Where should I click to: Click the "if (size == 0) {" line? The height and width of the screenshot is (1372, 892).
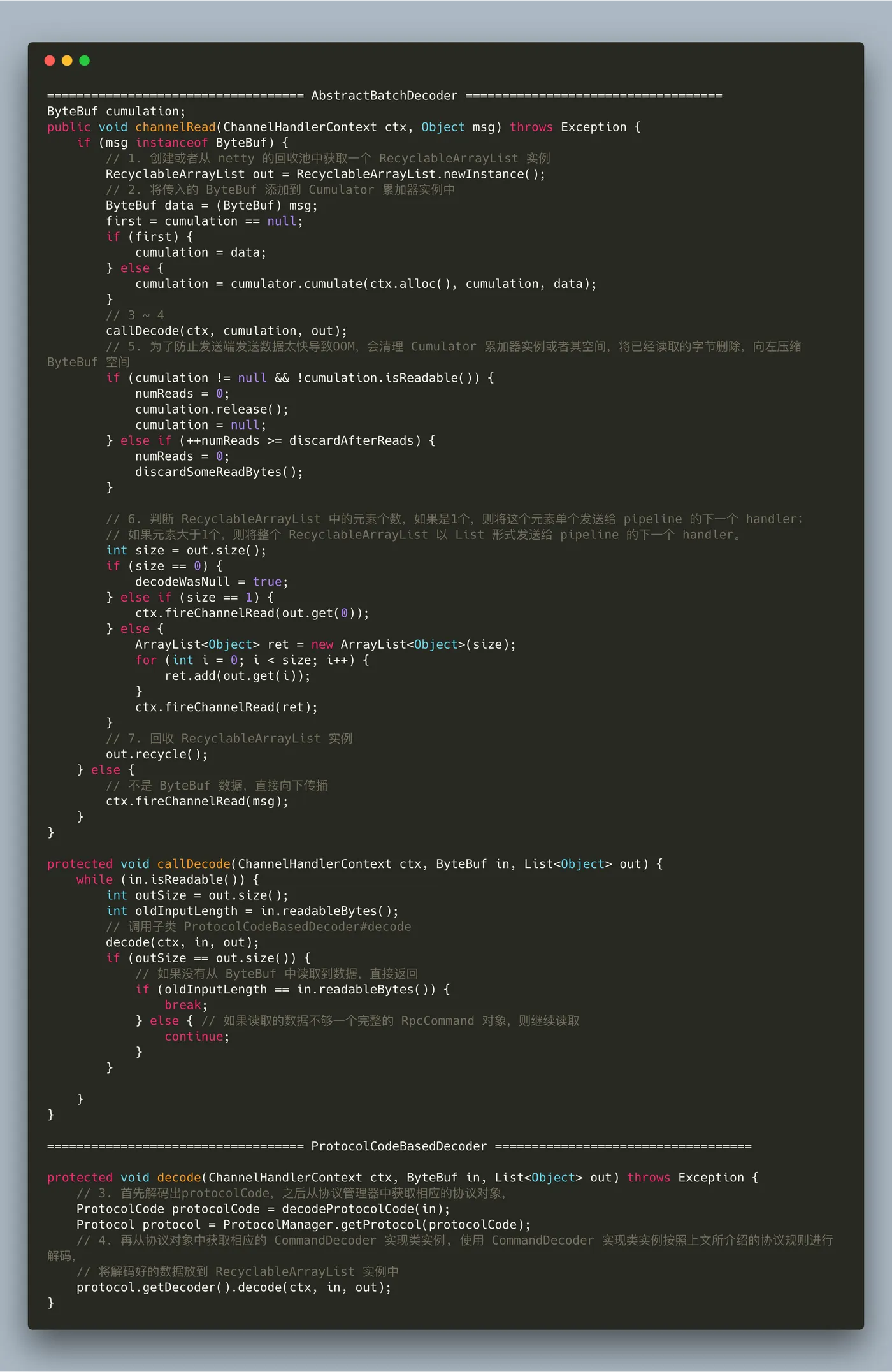(x=164, y=566)
